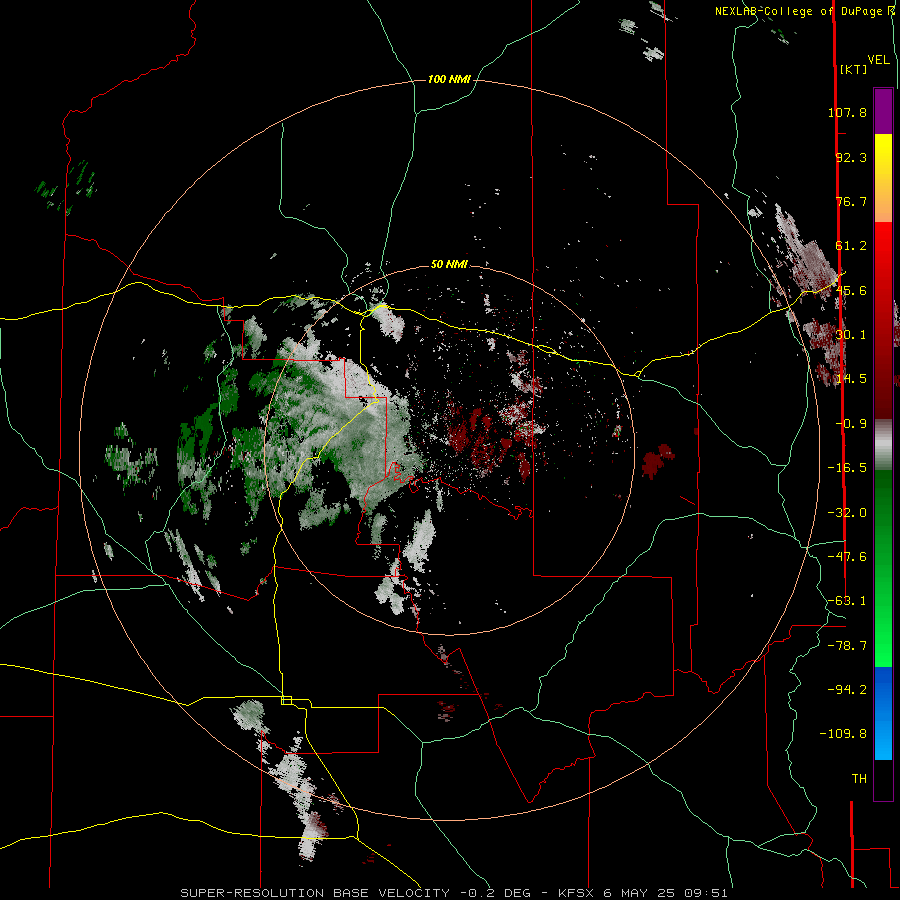Click the "6 MAY 25 09:51" timestamp

[666, 893]
